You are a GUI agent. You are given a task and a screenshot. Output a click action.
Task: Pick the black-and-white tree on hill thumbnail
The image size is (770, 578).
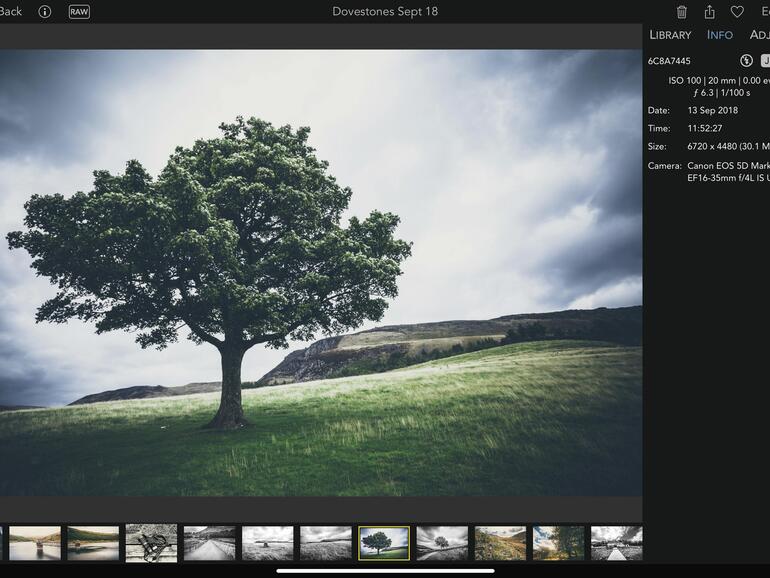coord(442,543)
